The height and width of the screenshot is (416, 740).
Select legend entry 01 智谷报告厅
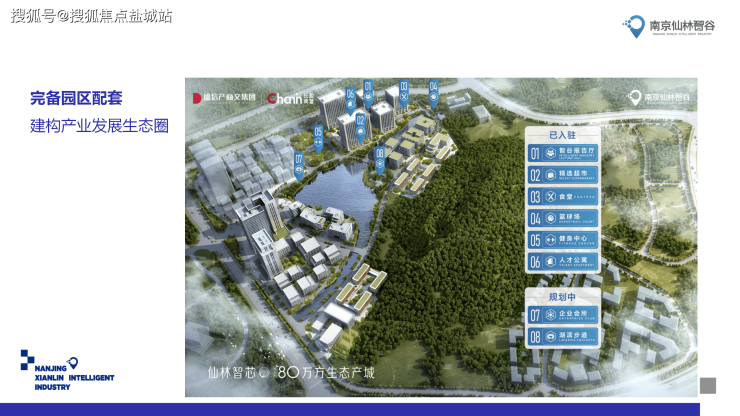[563, 153]
